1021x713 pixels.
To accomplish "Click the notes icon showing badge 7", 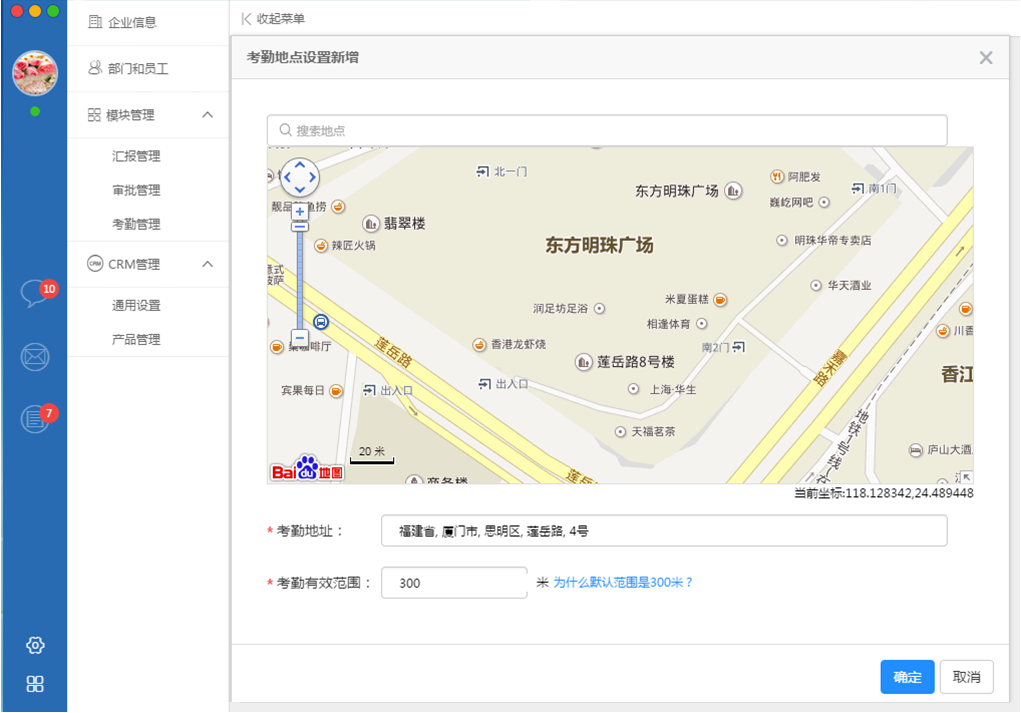I will (x=33, y=417).
